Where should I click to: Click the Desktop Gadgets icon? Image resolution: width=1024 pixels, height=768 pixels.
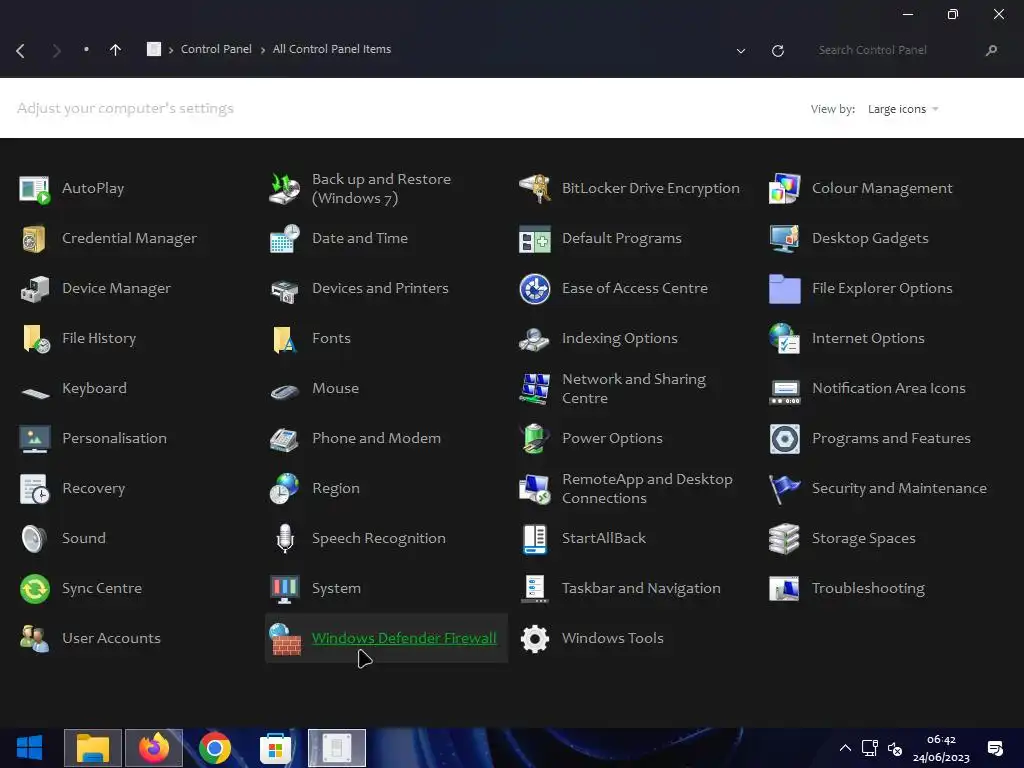[x=784, y=239]
